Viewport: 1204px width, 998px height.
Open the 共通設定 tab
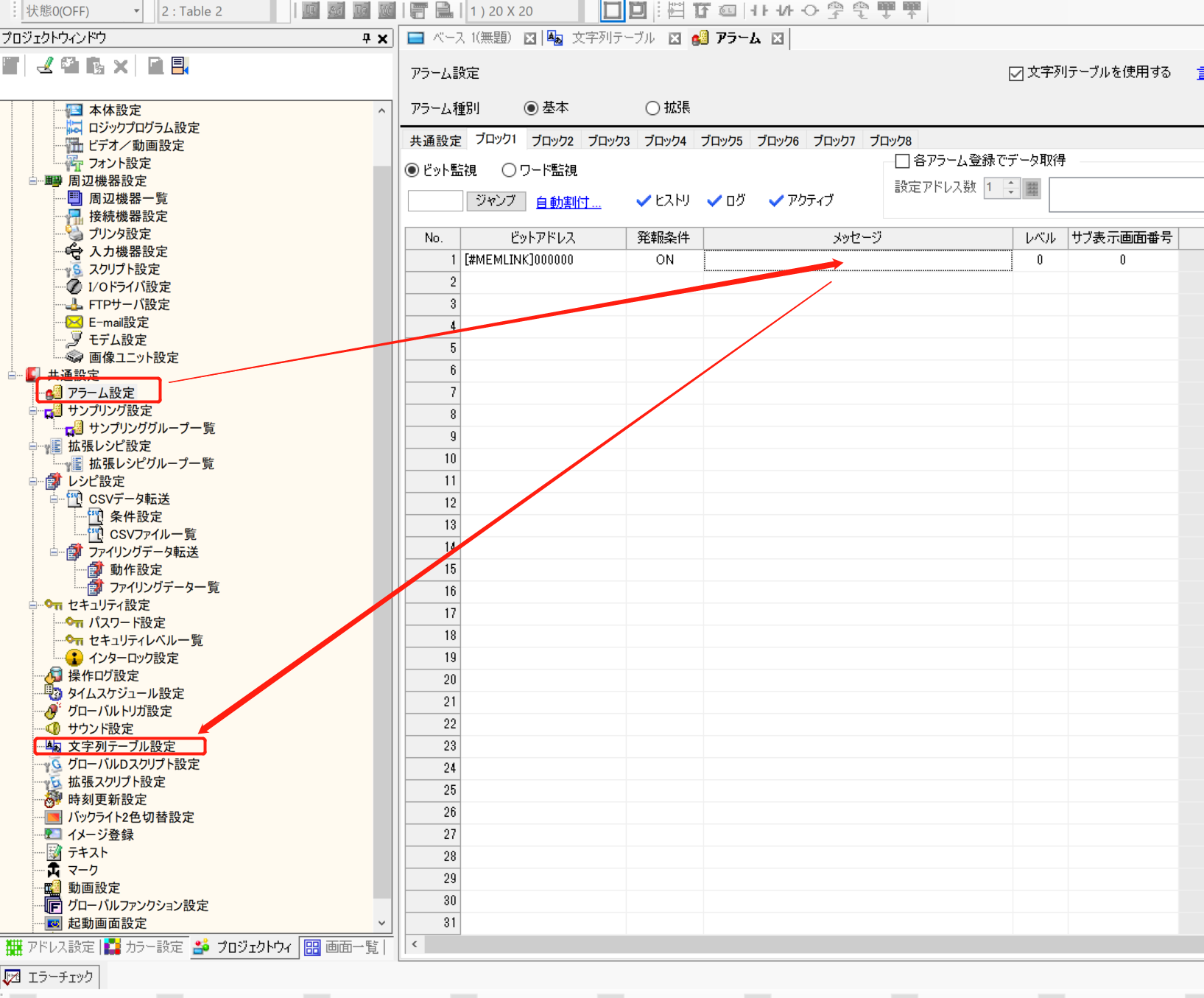pos(435,141)
